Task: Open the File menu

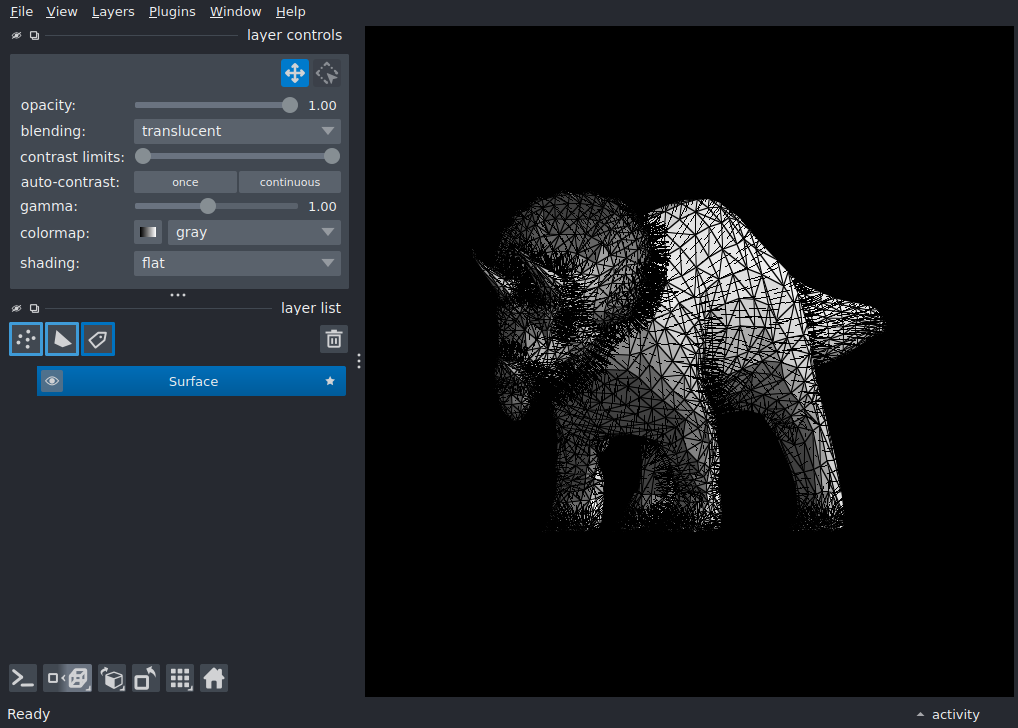Action: pos(21,12)
